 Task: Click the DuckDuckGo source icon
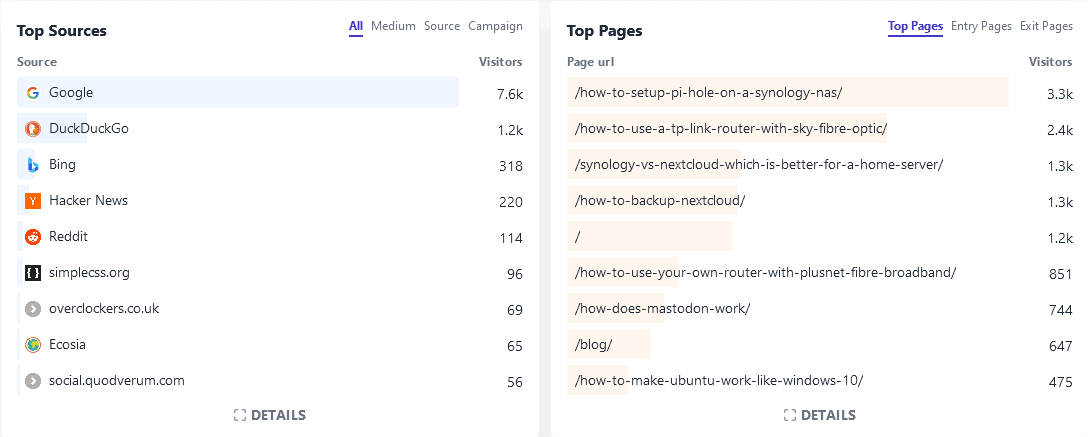[33, 129]
